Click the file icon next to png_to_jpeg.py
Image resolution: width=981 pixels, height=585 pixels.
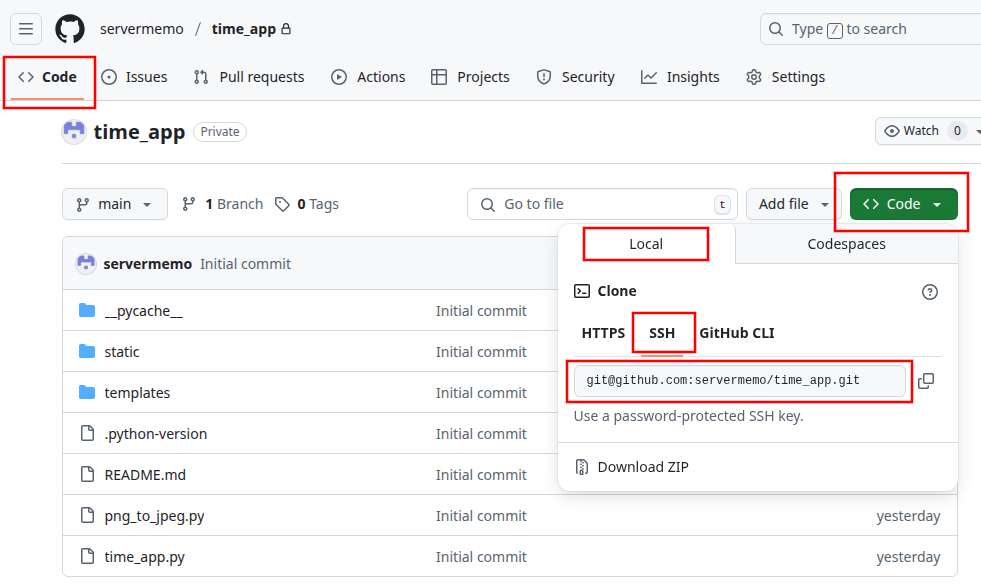click(88, 516)
